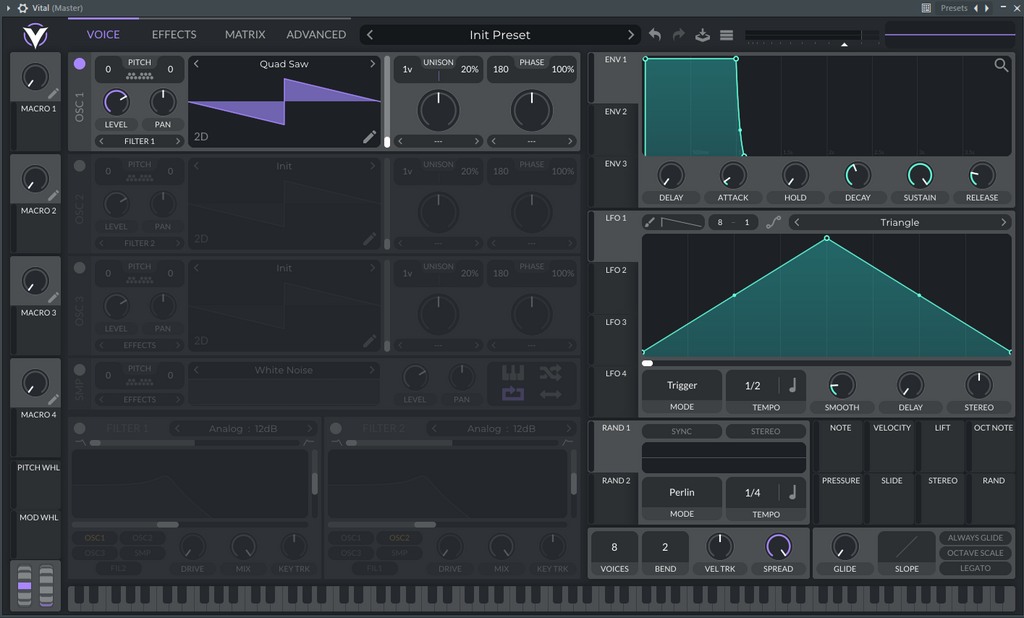Click the plugin settings gear icon

pyautogui.click(x=23, y=8)
